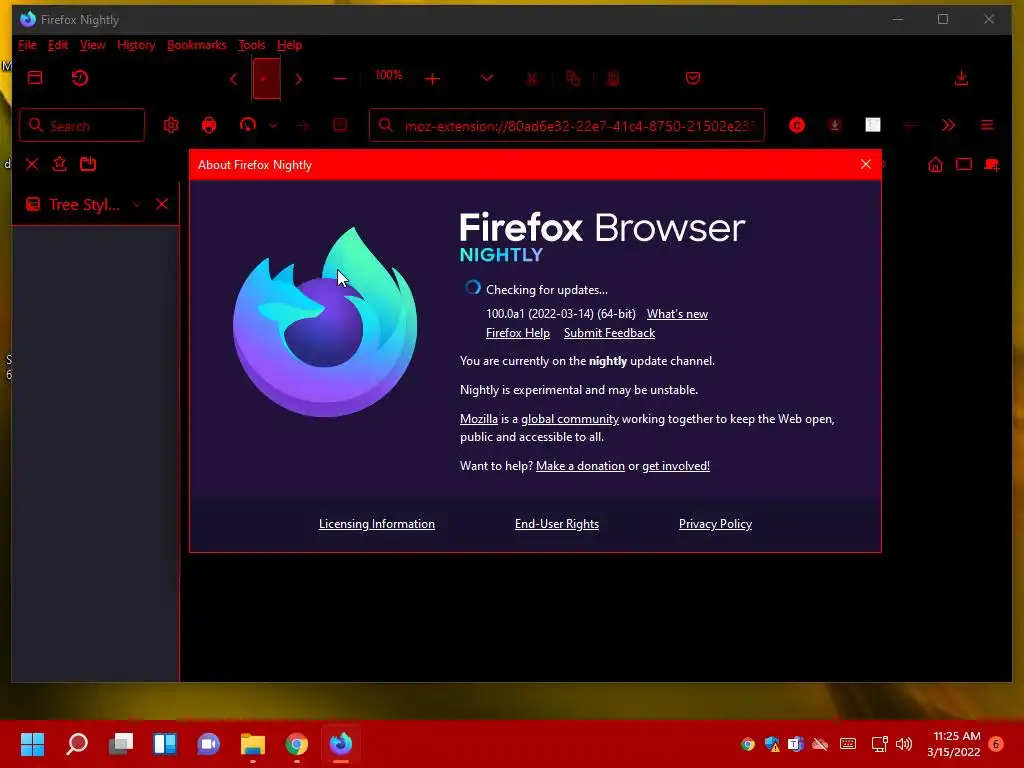The image size is (1024, 768).
Task: Open the File menu
Action: 27,45
